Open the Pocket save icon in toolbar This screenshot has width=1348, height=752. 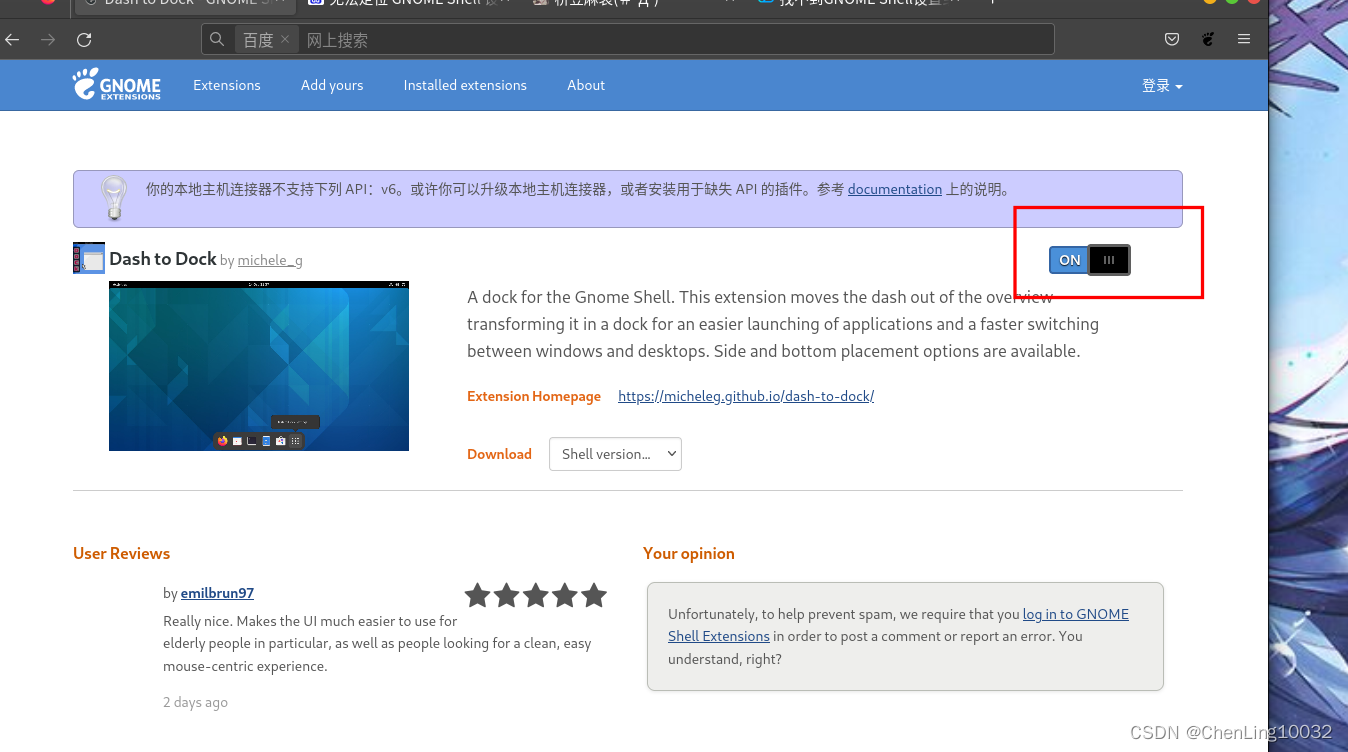(x=1172, y=39)
